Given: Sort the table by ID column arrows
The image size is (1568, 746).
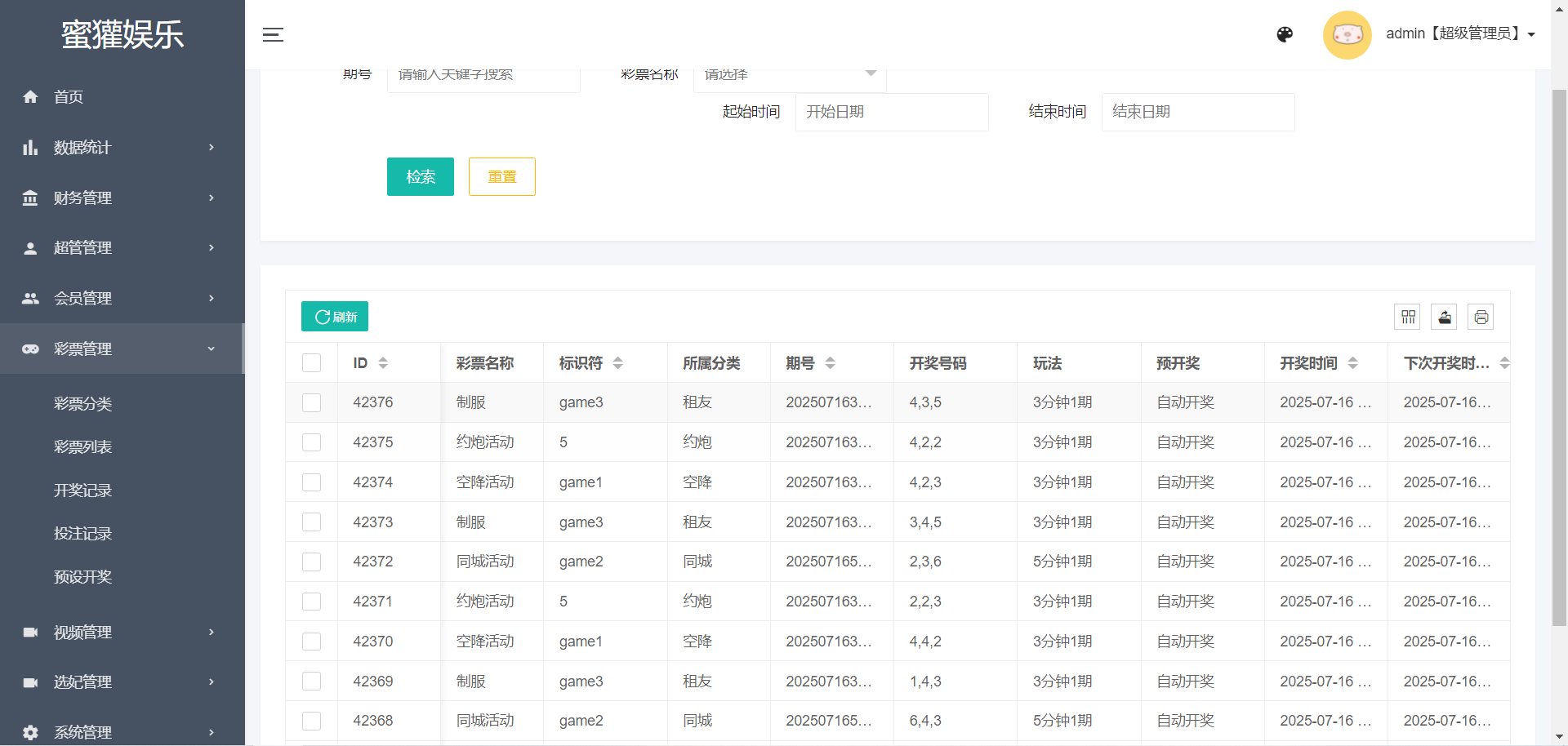Looking at the screenshot, I should click(x=383, y=363).
